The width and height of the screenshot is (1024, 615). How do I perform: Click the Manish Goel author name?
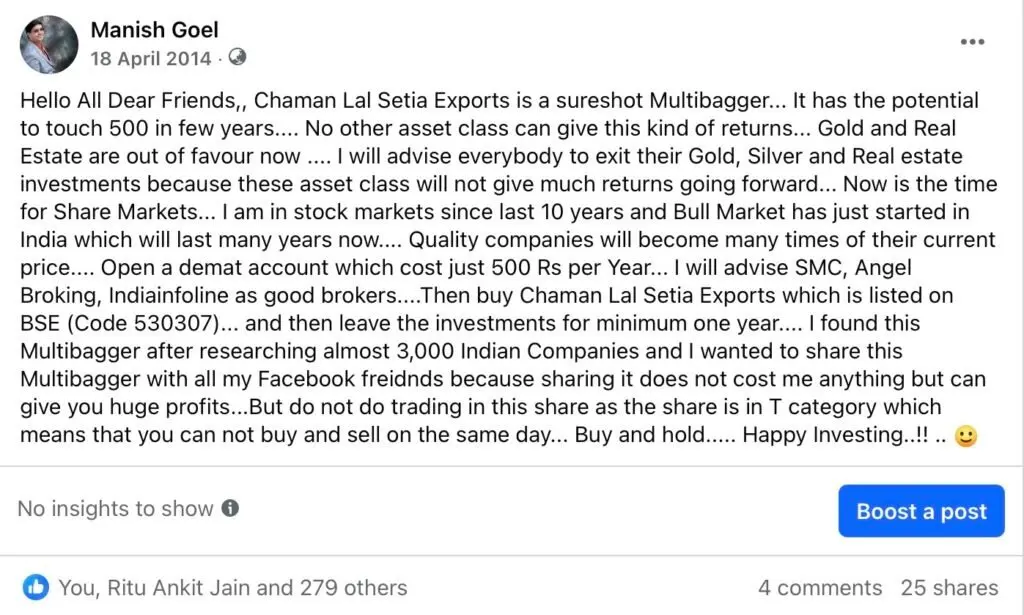pyautogui.click(x=154, y=30)
